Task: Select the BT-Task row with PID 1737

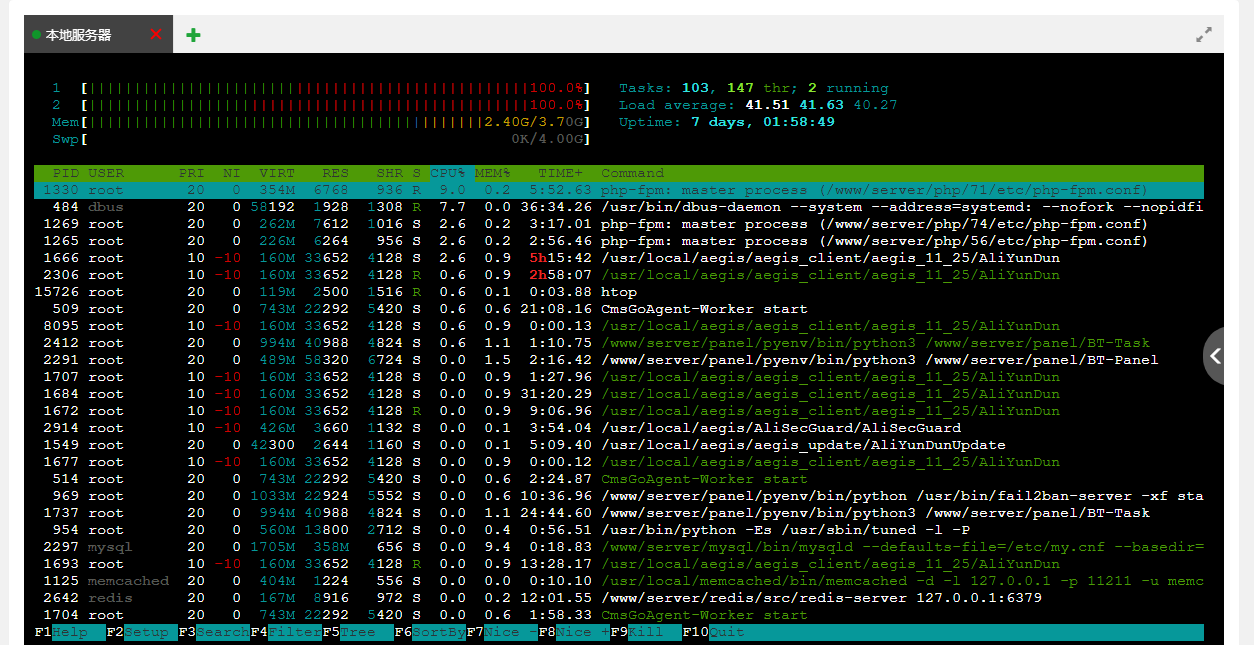Action: click(x=619, y=513)
